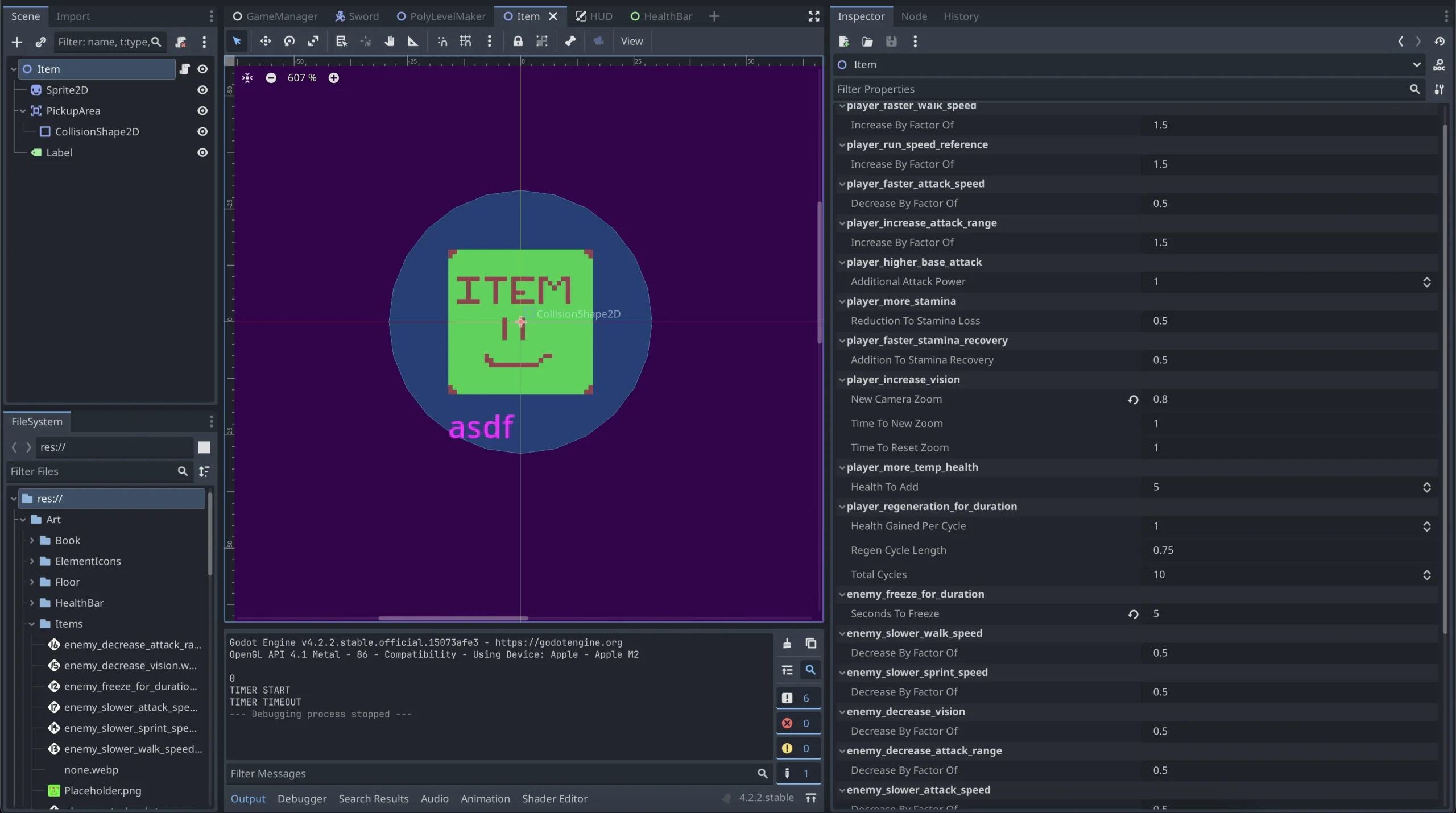
Task: Collapse the player_more_stamina property group
Action: [x=842, y=301]
